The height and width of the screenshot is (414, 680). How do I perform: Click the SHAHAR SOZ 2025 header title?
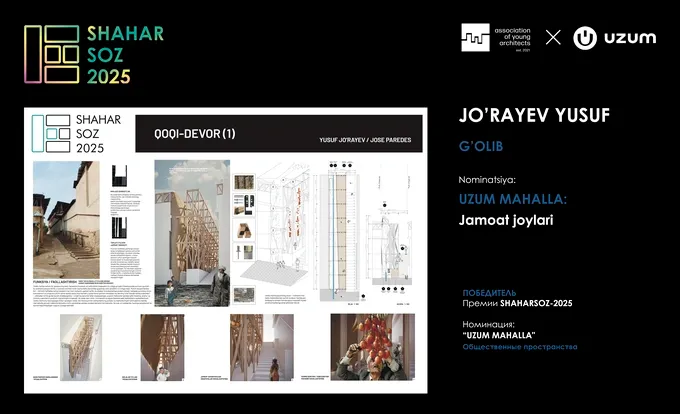click(x=123, y=54)
